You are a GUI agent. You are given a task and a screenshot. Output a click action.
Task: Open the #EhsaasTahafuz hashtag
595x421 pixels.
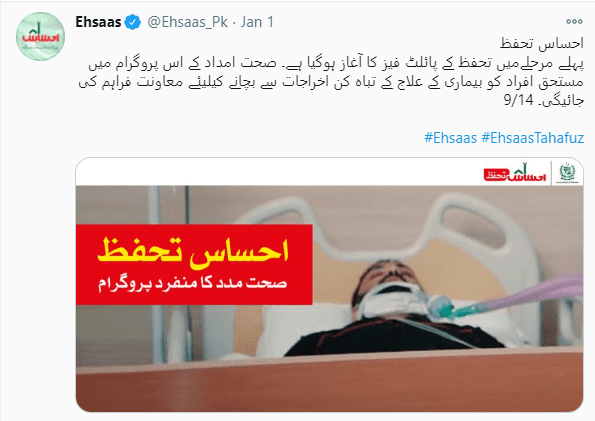[x=532, y=138]
